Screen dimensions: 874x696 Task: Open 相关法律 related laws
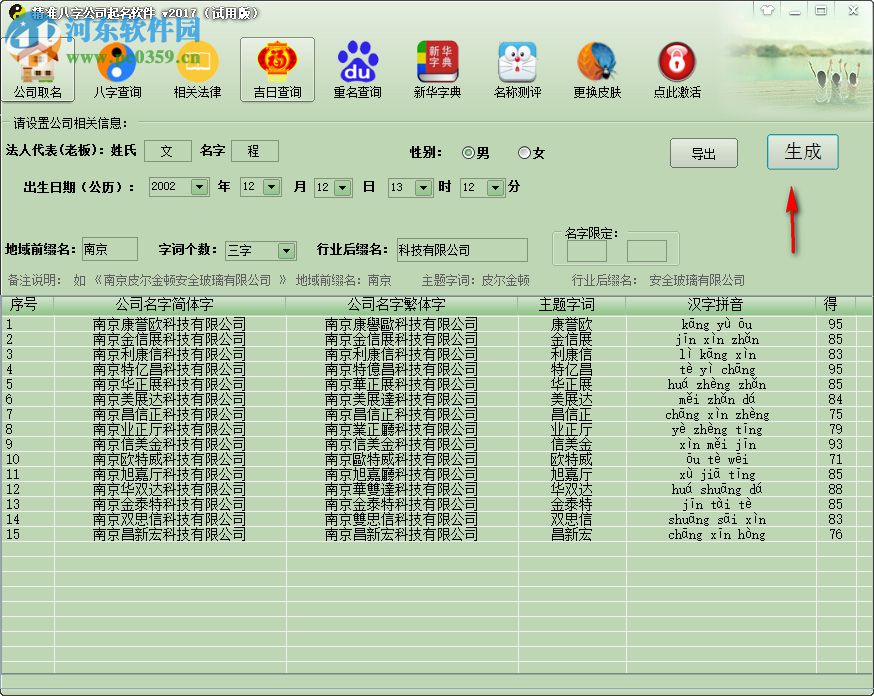click(x=196, y=68)
